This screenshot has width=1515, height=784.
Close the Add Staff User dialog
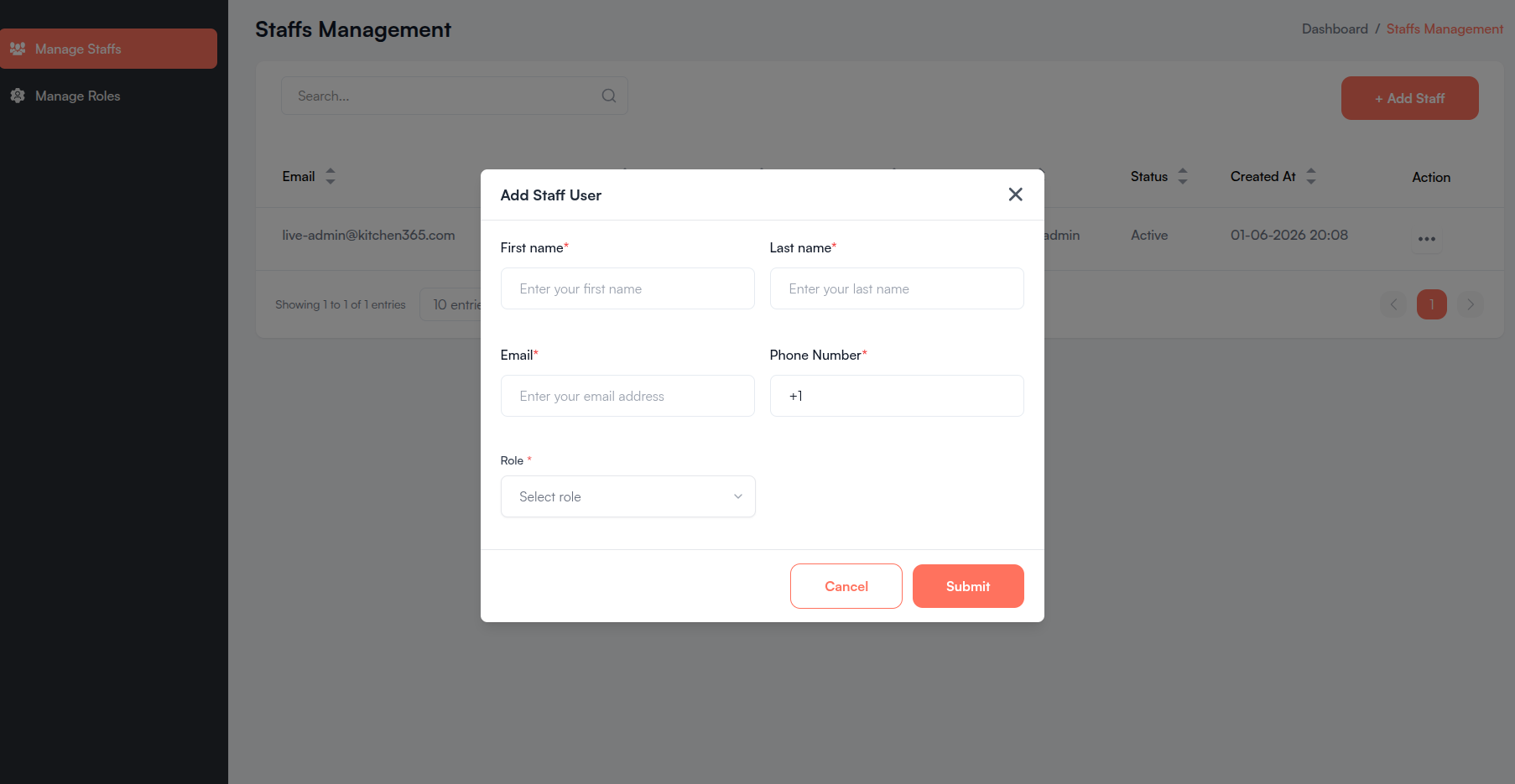(1015, 195)
